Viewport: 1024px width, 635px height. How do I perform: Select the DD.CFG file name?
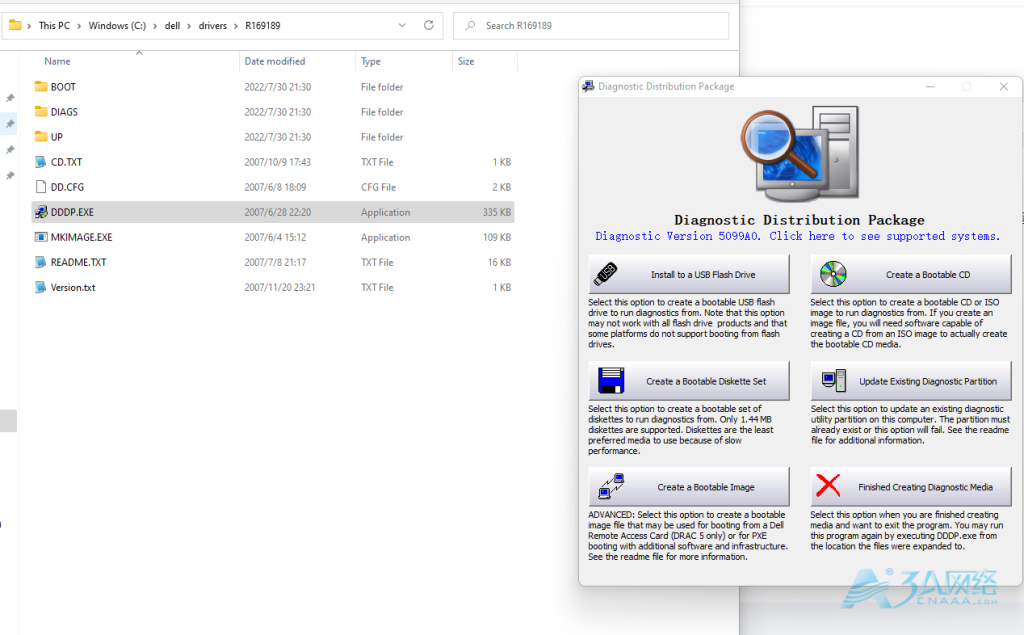point(67,187)
